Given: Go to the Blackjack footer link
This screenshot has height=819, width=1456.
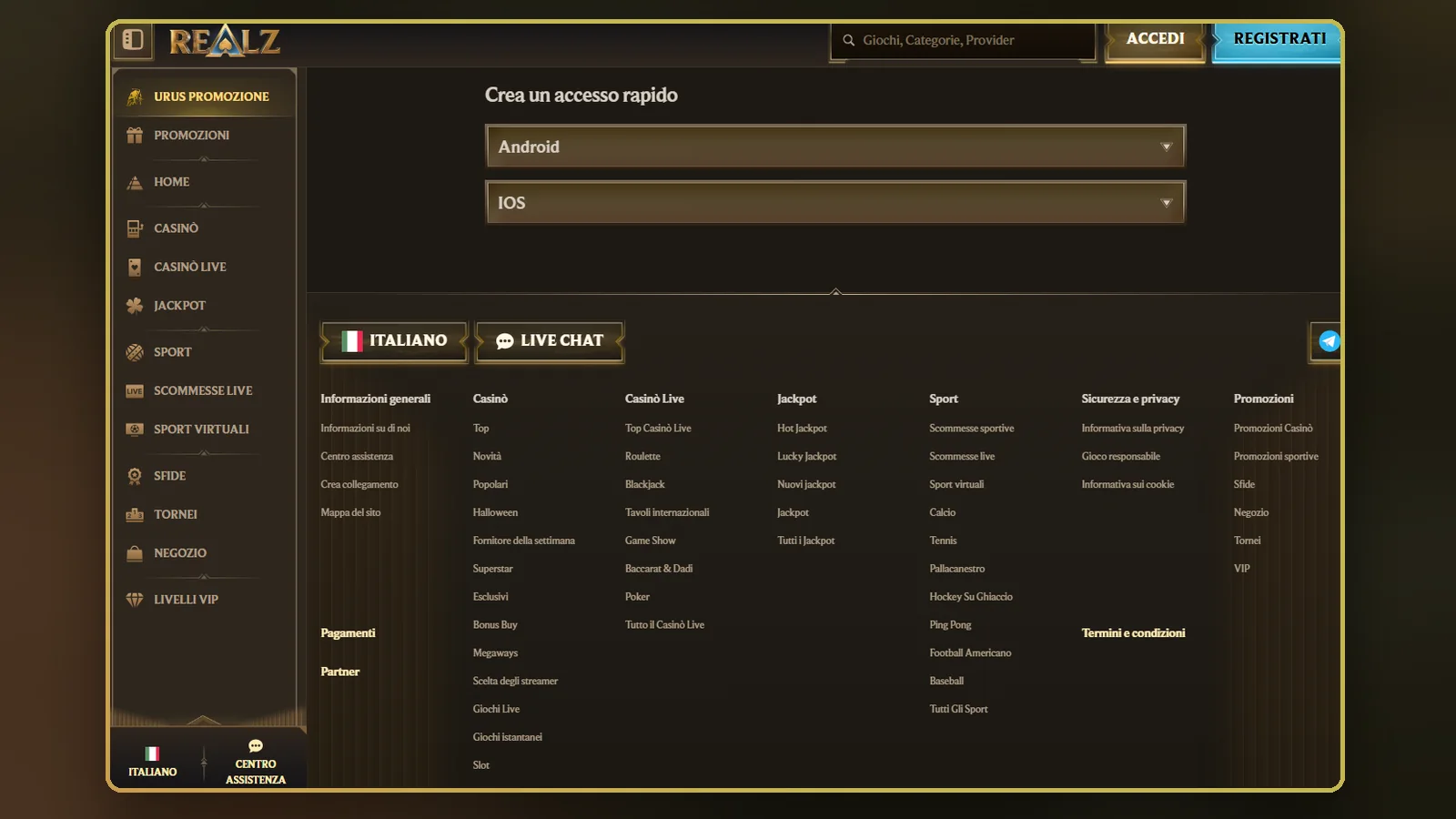Looking at the screenshot, I should (x=644, y=485).
